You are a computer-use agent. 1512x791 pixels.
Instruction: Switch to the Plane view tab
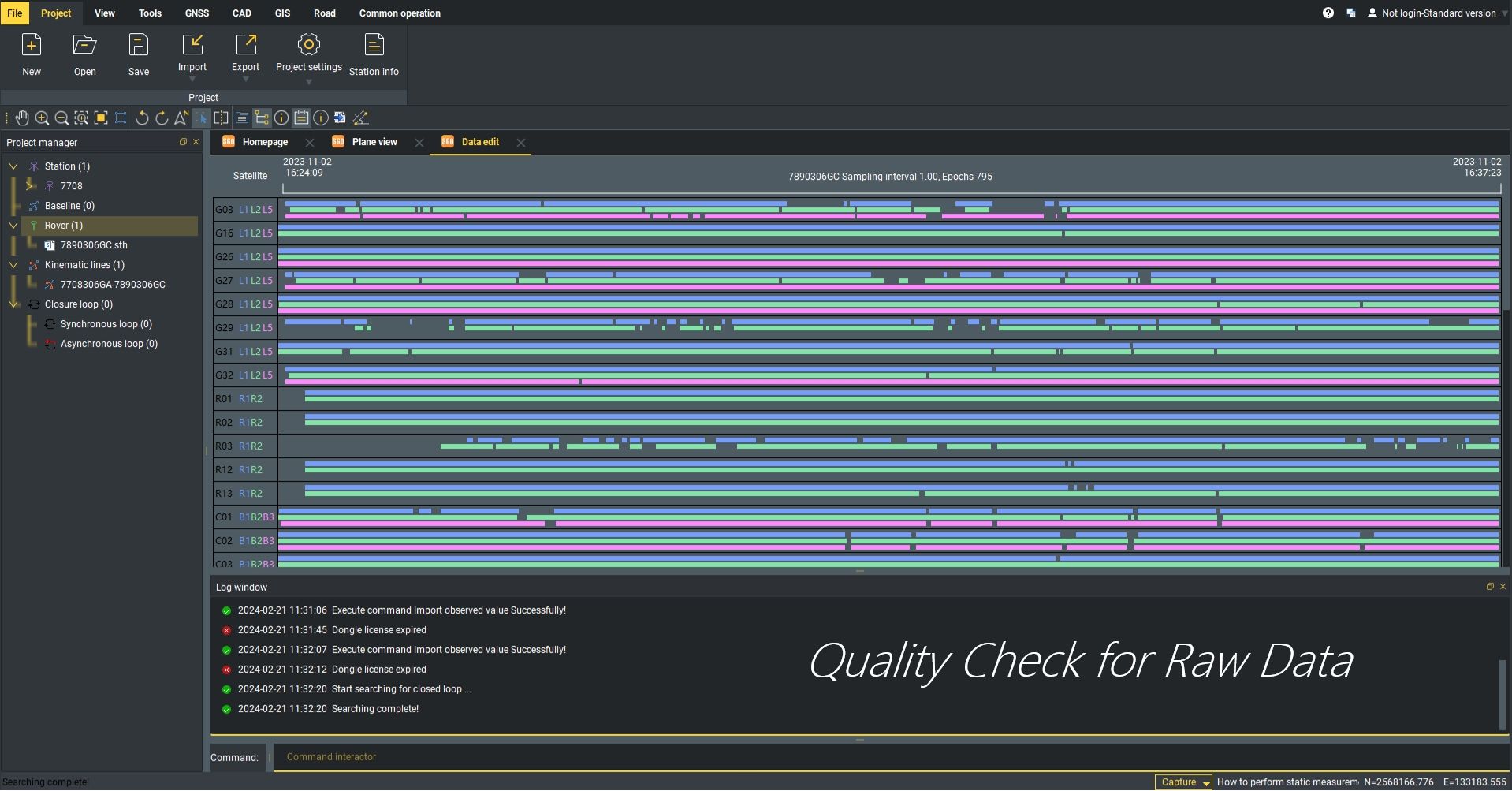tap(374, 142)
